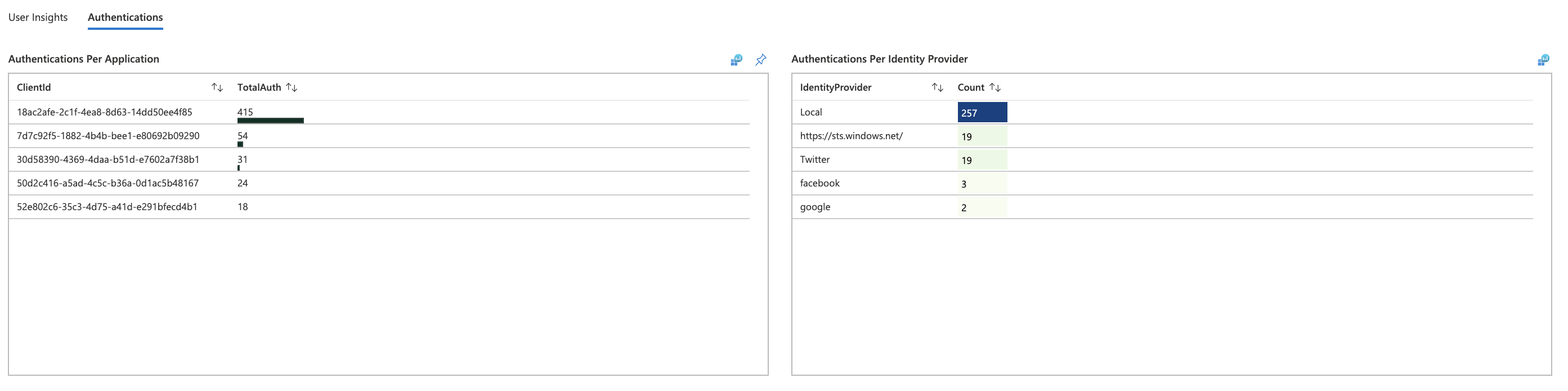Click the facebook provider row
1568x391 pixels.
[x=1163, y=183]
